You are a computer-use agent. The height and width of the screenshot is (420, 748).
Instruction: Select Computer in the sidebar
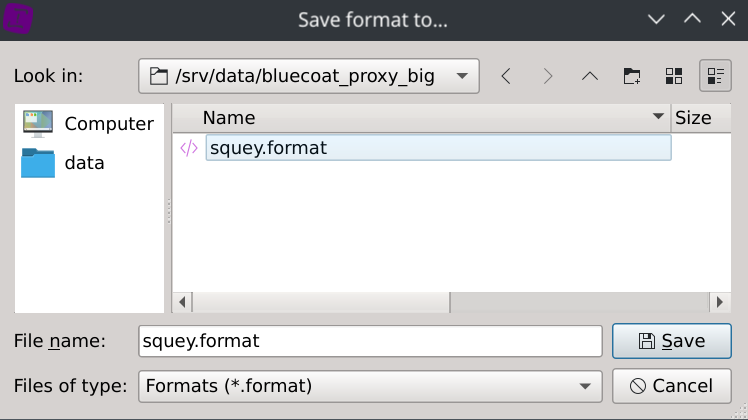[x=89, y=124]
